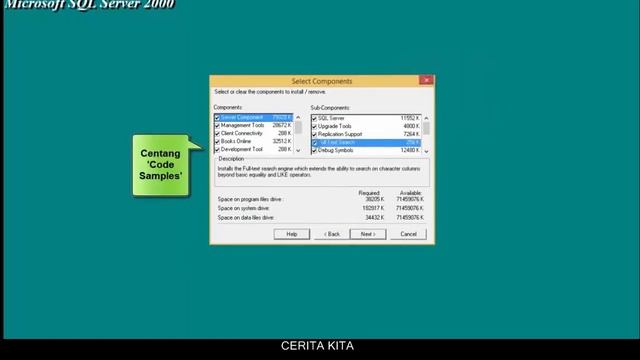Toggle the Debug Symbols checkbox
Image resolution: width=640 pixels, height=360 pixels.
coord(314,151)
